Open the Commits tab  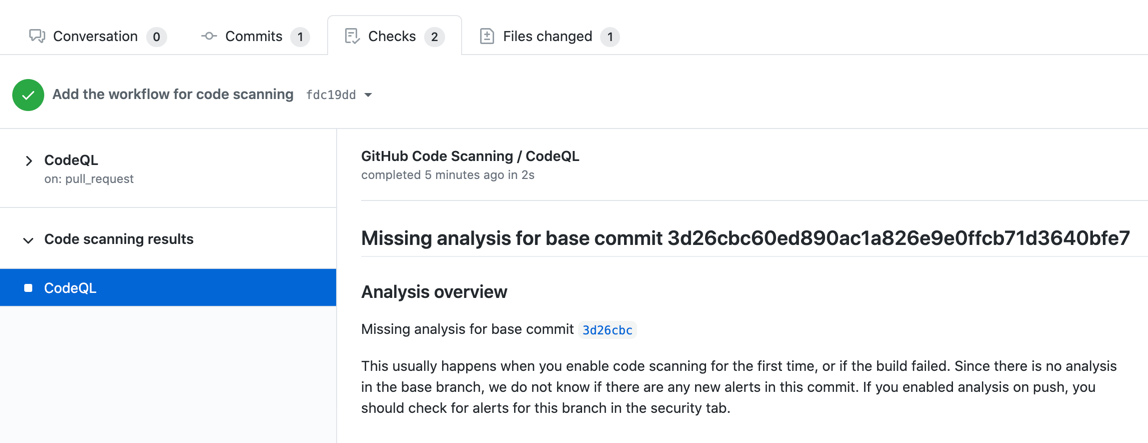(x=253, y=36)
